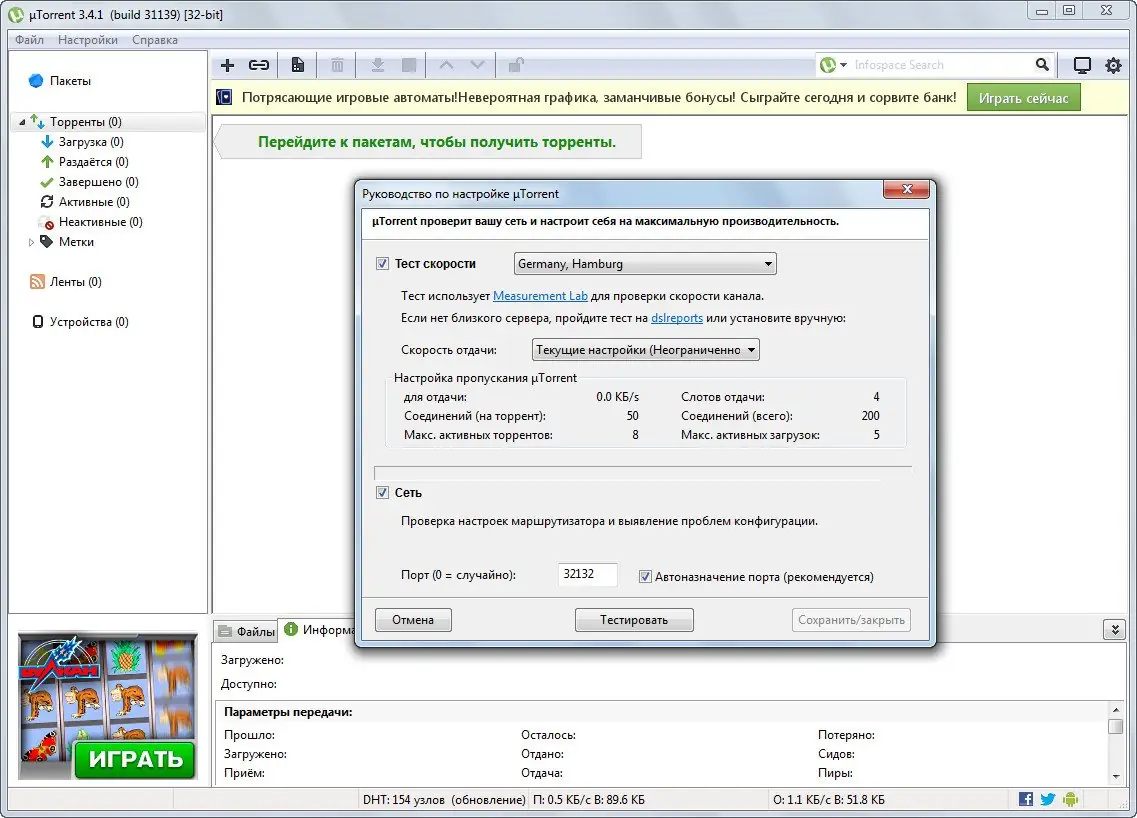Collapse the Торренты tree node
Viewport: 1137px width, 818px height.
pos(22,122)
